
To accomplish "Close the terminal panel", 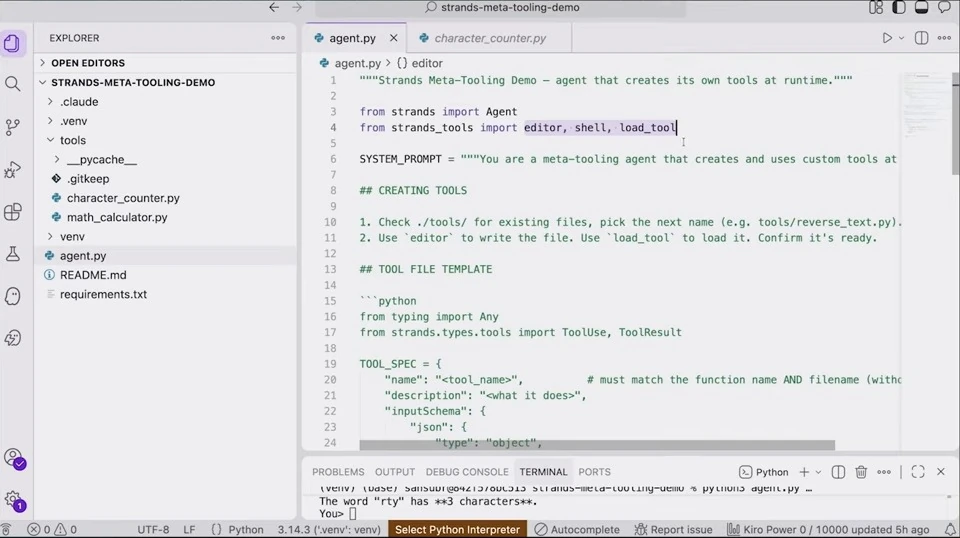I will [x=941, y=472].
